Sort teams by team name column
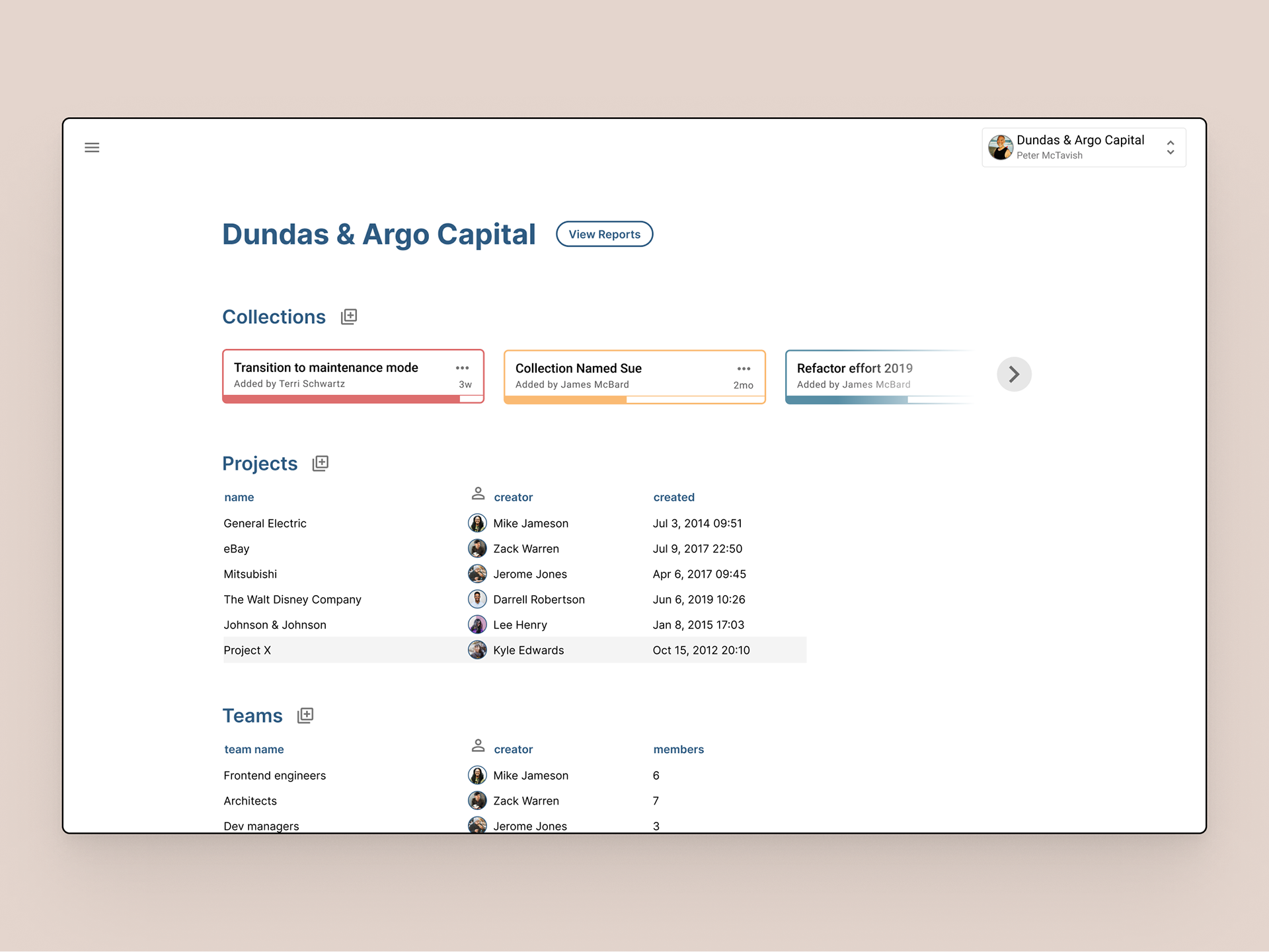The width and height of the screenshot is (1269, 952). click(x=254, y=750)
